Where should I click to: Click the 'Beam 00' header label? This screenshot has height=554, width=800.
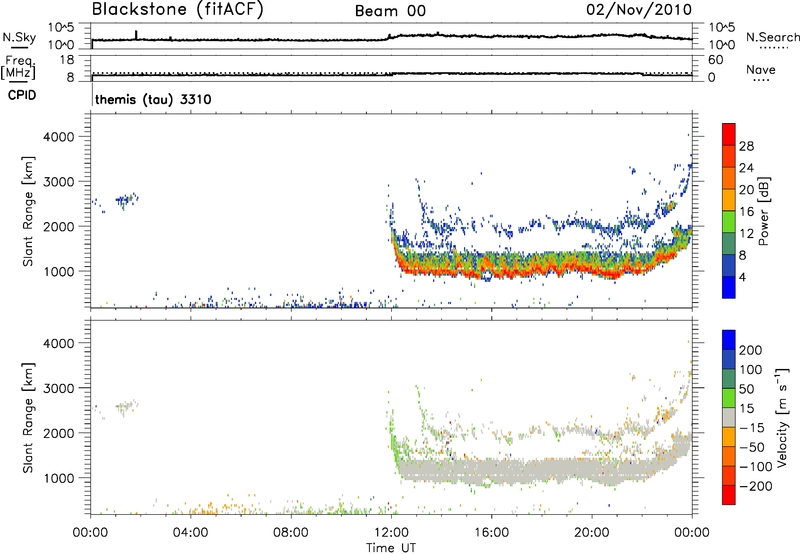(390, 11)
